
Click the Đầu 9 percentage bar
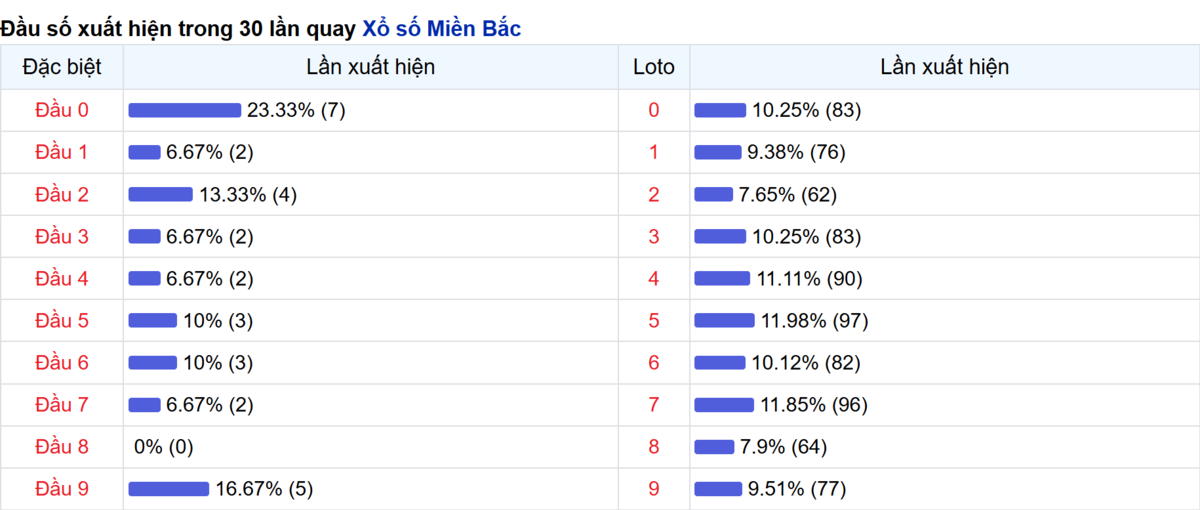click(169, 489)
